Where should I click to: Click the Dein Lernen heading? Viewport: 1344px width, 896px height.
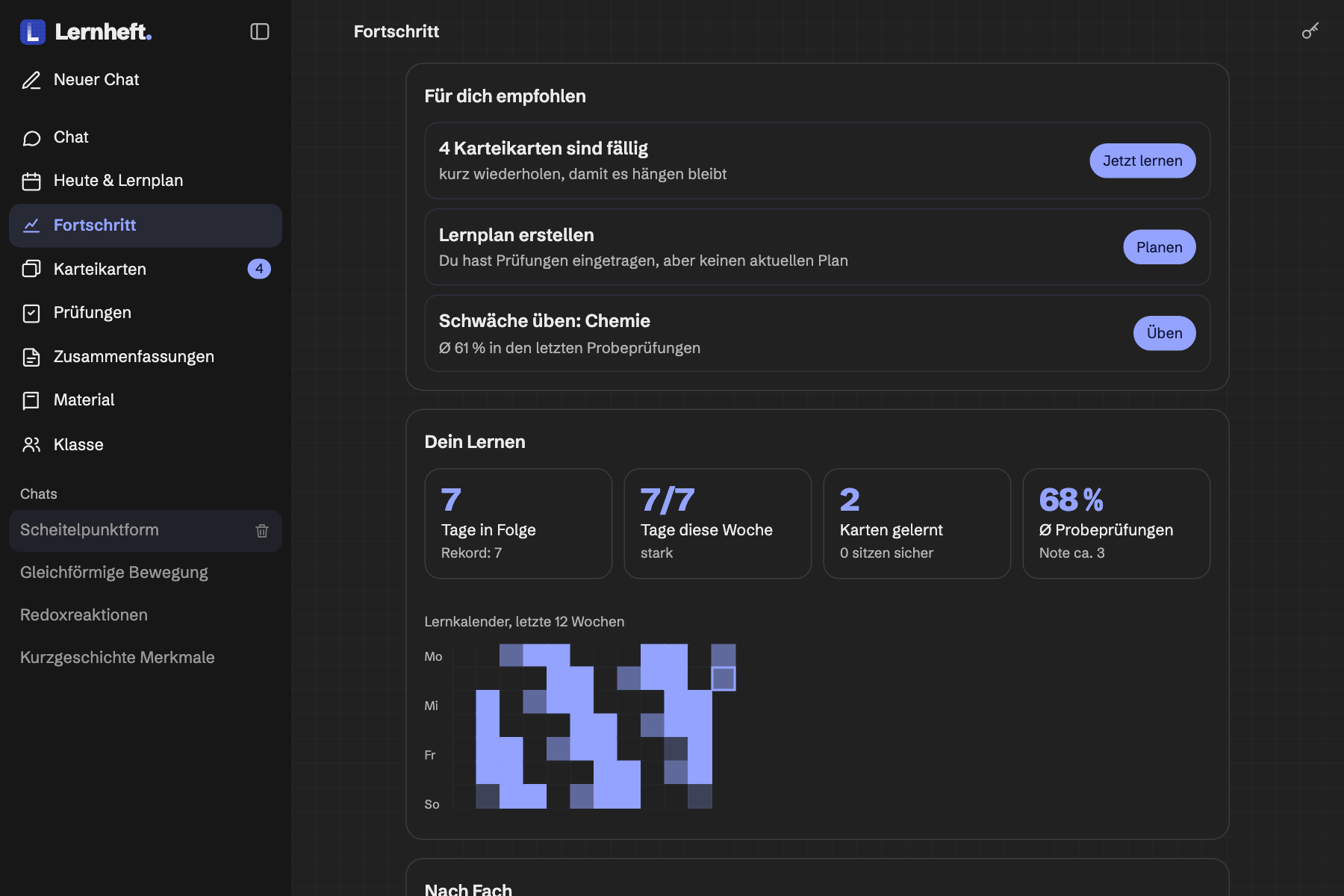(475, 442)
